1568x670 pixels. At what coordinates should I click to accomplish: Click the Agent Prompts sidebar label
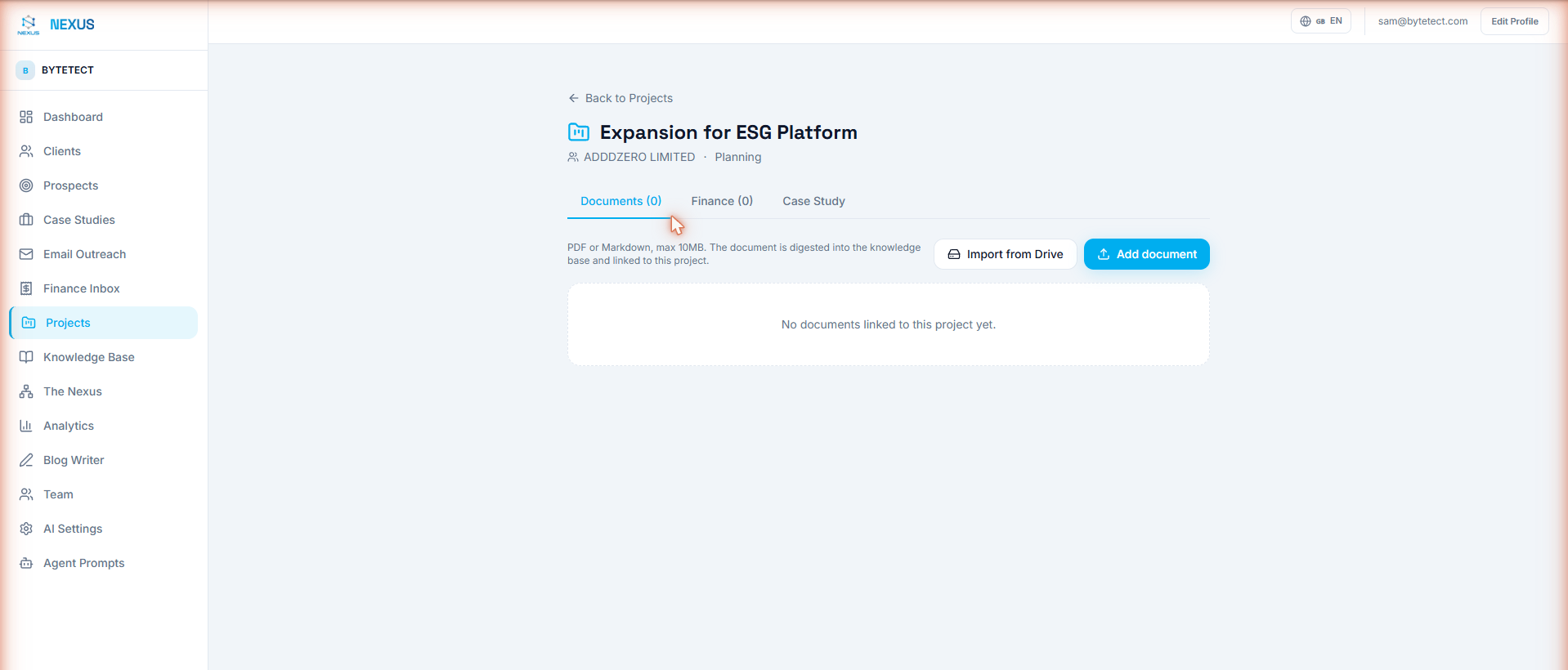[84, 563]
